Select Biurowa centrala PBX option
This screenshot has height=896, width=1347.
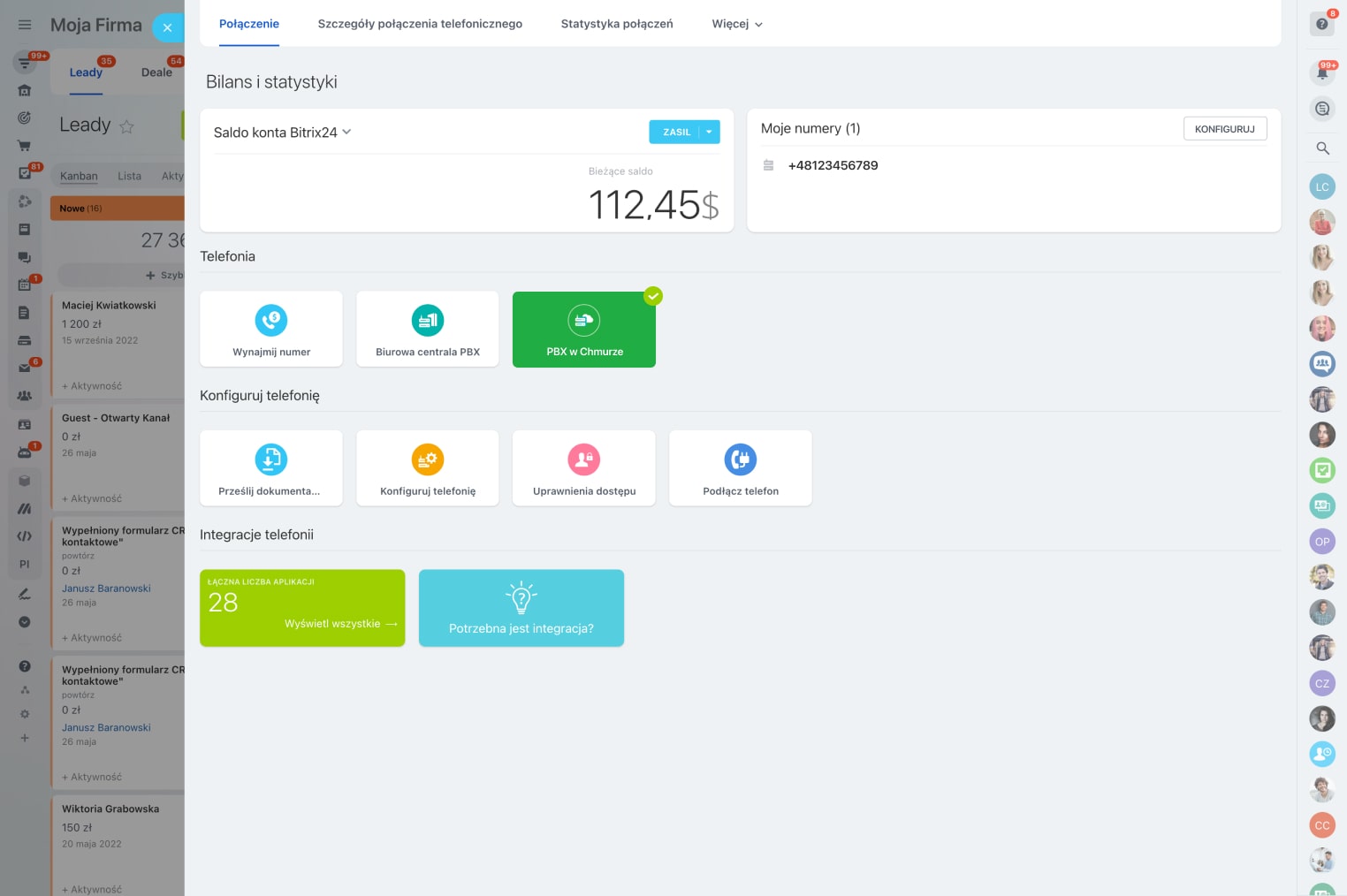click(428, 329)
